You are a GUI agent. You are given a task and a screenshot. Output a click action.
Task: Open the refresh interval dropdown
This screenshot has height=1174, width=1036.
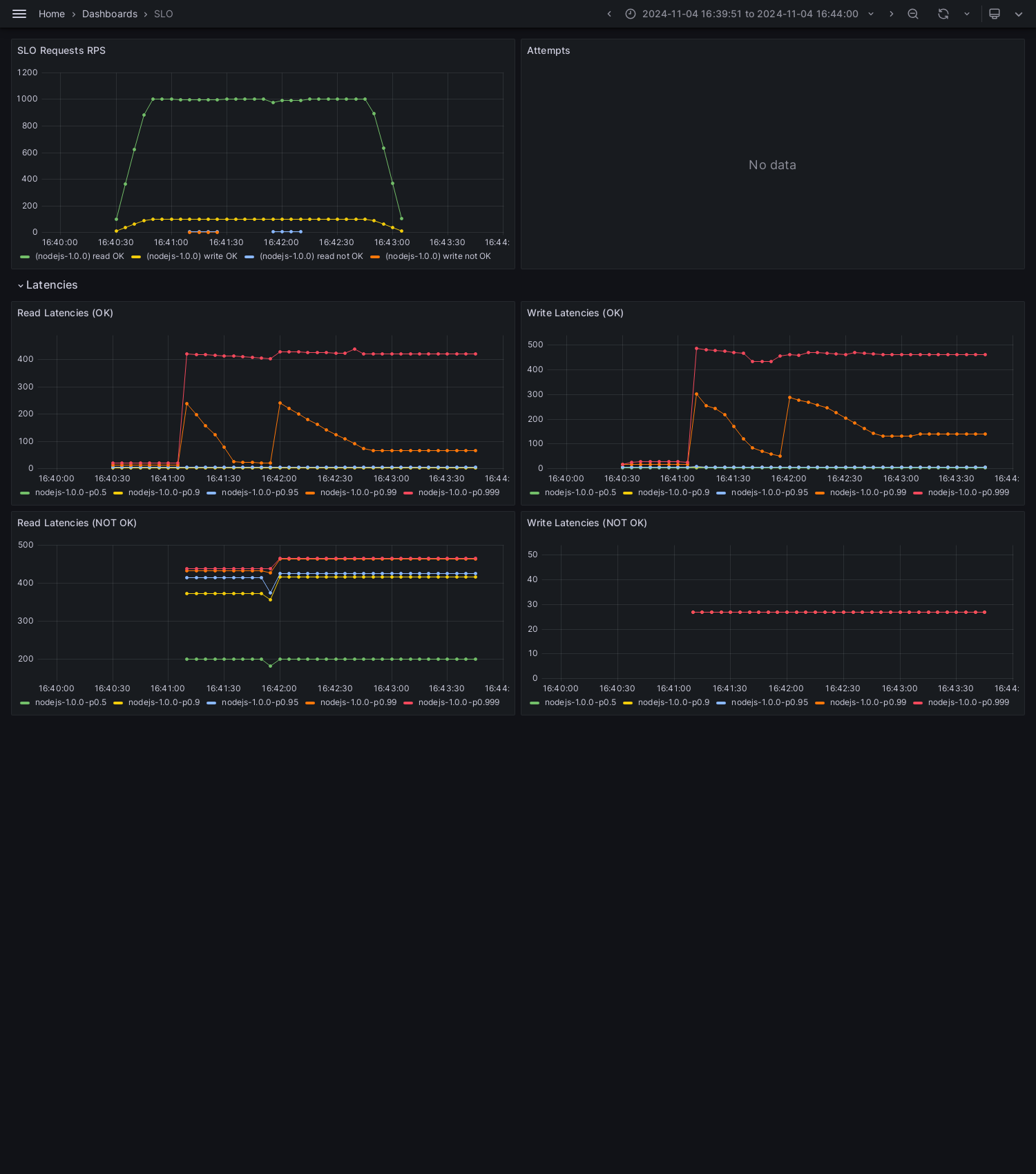click(x=967, y=14)
